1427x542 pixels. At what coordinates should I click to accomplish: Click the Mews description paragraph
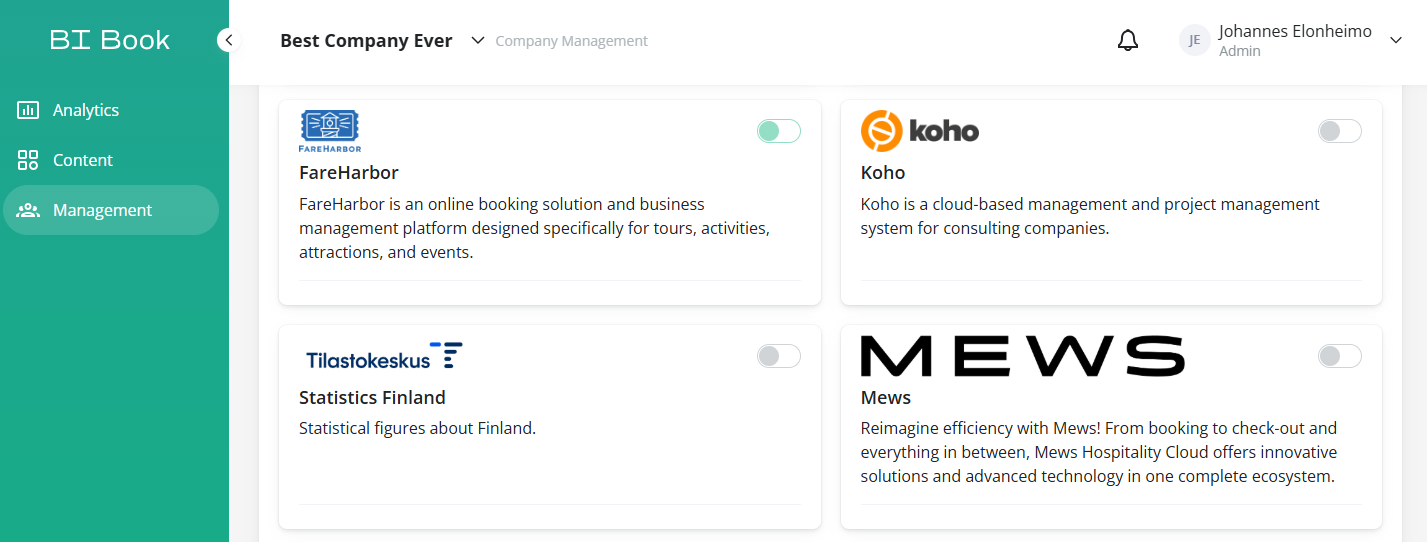[x=1099, y=452]
